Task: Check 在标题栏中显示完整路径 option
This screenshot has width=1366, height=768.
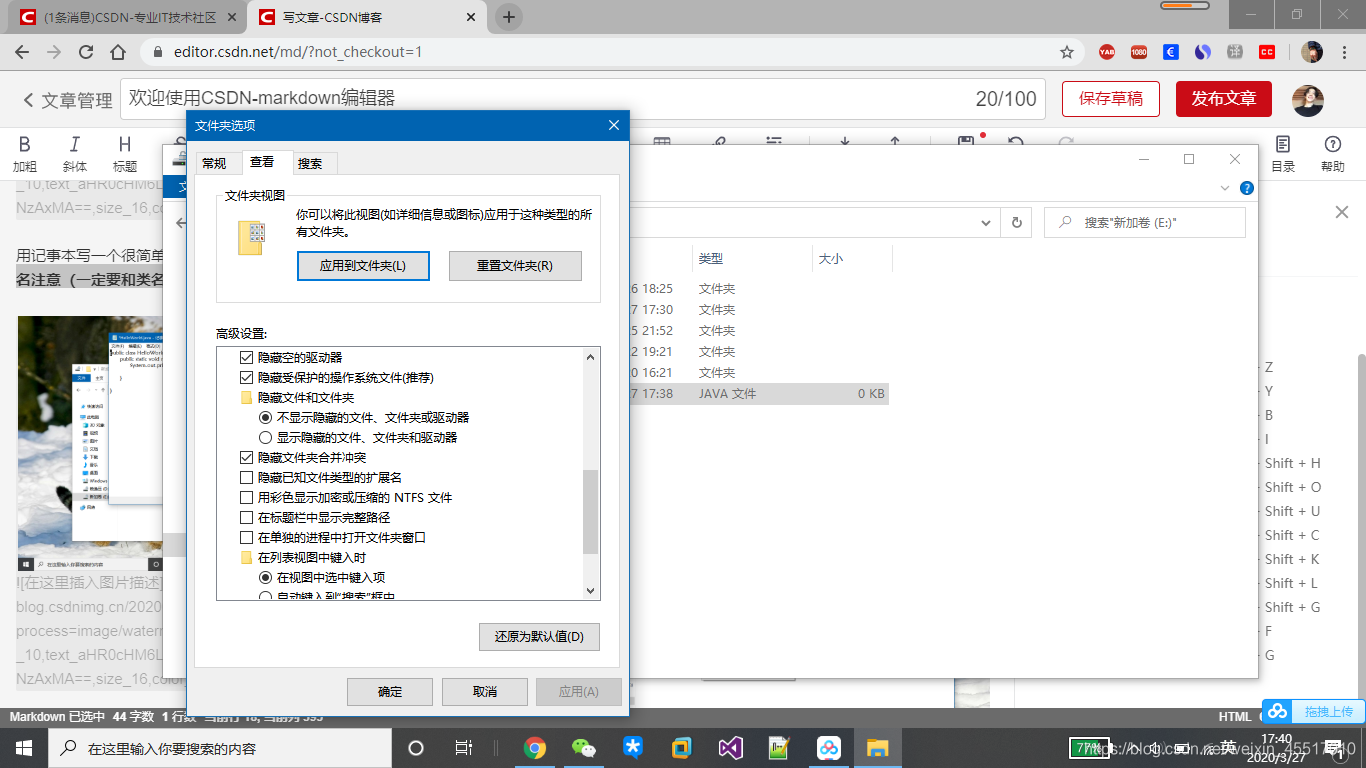Action: (247, 517)
